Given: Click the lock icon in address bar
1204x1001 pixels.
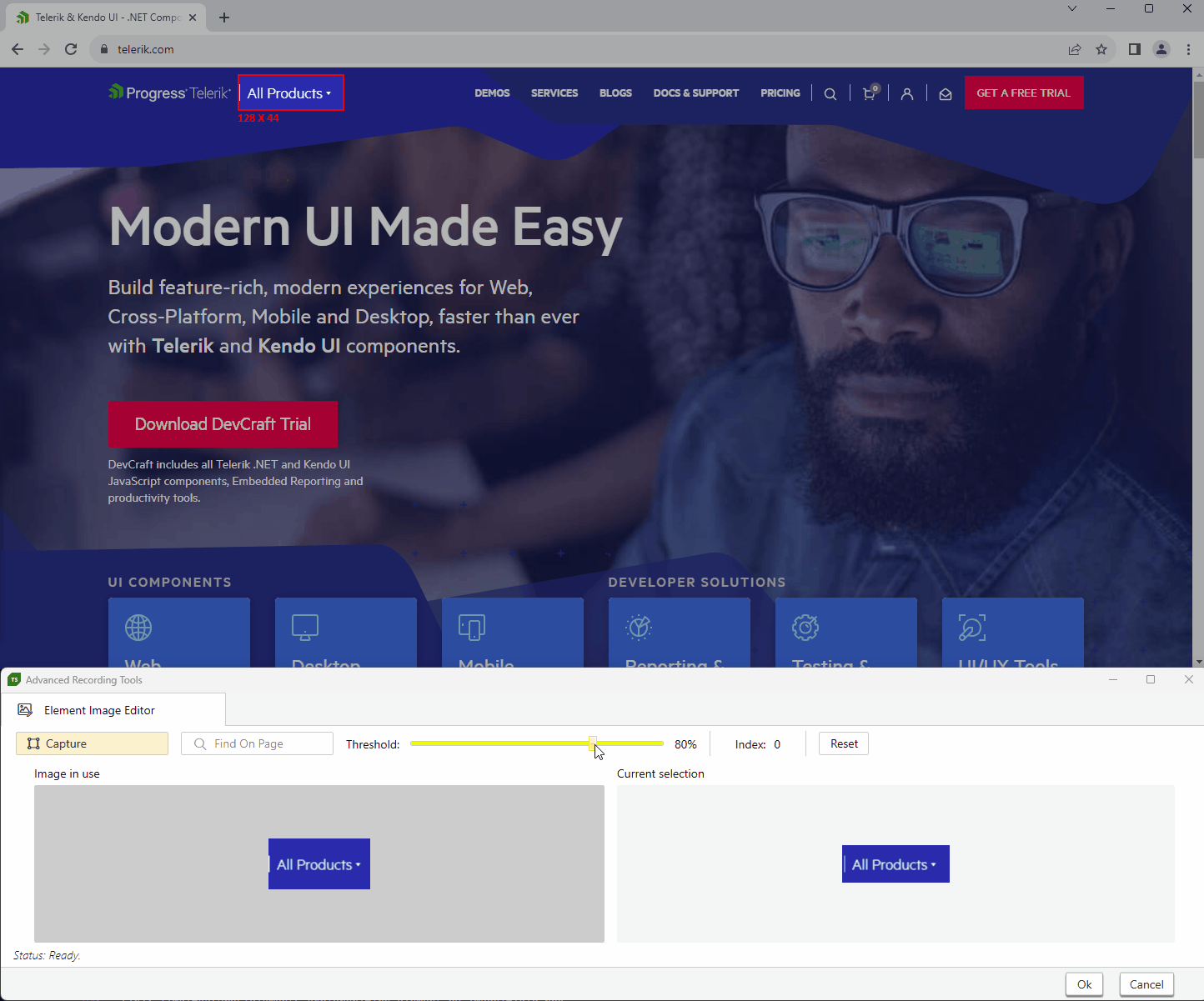Looking at the screenshot, I should tap(104, 49).
